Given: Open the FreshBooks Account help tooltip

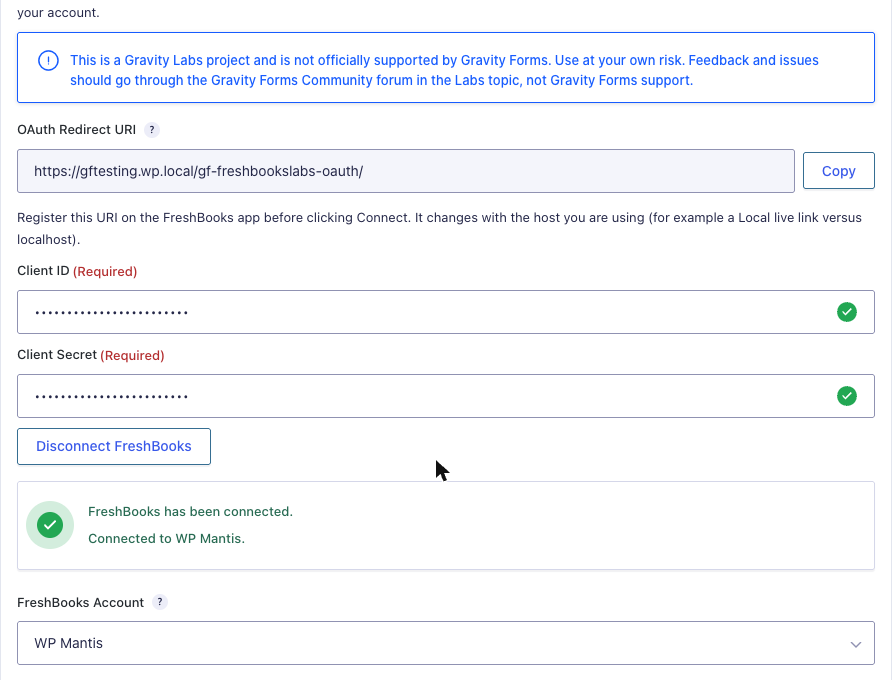Looking at the screenshot, I should click(160, 602).
